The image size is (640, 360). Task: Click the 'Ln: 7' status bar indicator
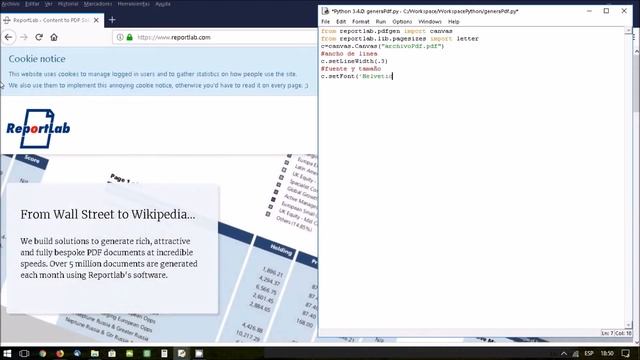[607, 333]
